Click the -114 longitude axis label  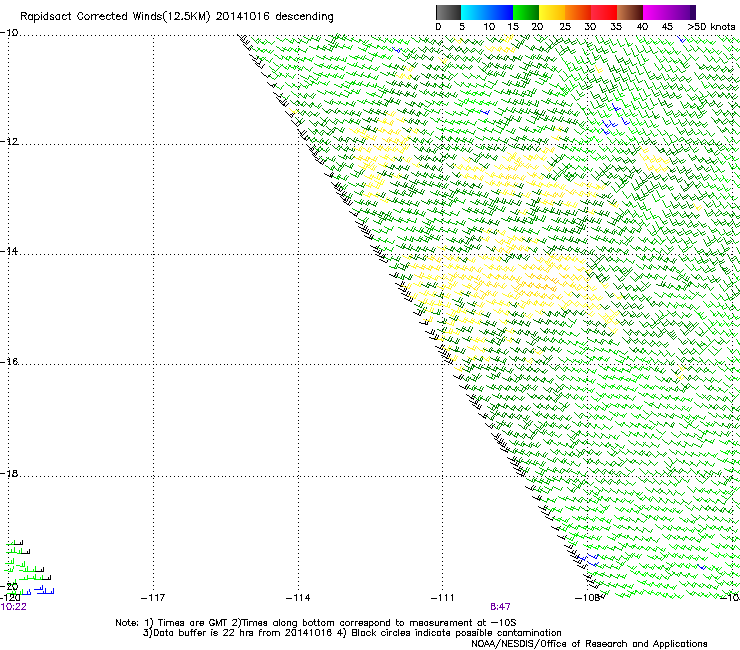point(298,598)
